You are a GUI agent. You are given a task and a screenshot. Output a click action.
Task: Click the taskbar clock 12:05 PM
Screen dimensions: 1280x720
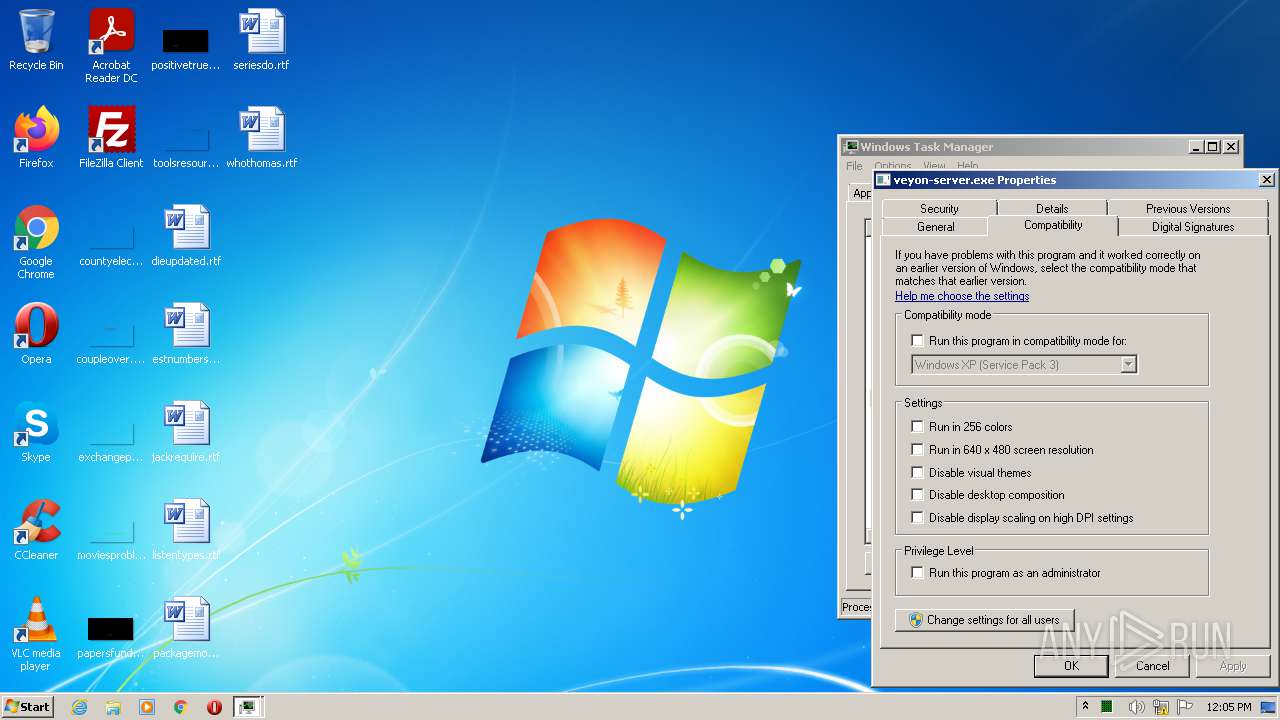[1229, 707]
